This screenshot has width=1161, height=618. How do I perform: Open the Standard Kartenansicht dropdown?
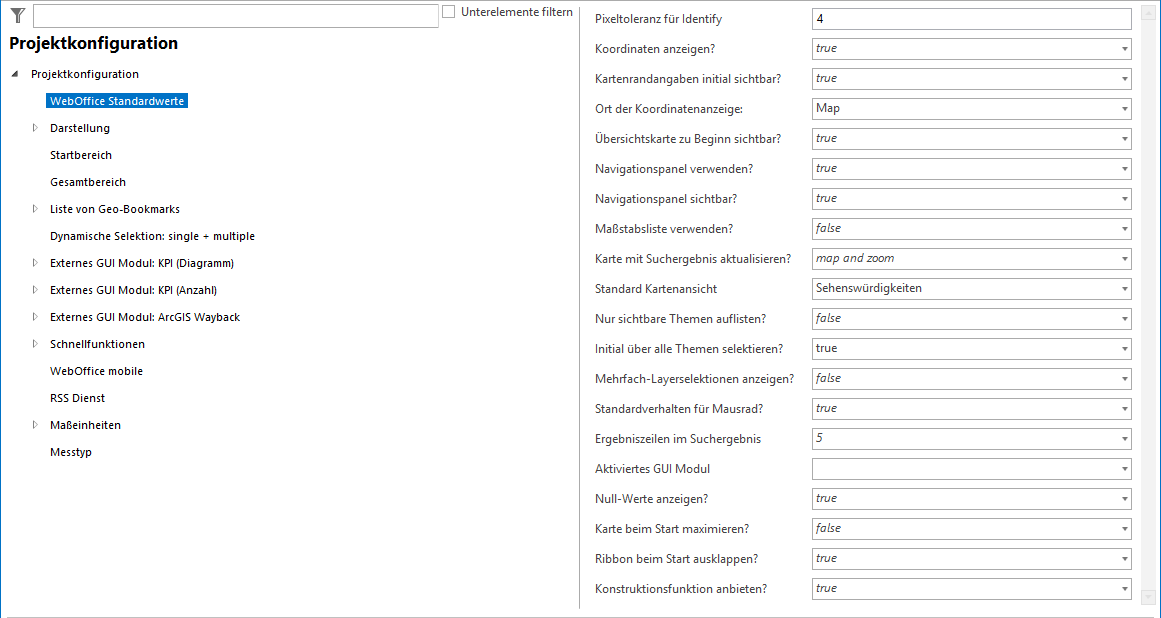(1124, 289)
